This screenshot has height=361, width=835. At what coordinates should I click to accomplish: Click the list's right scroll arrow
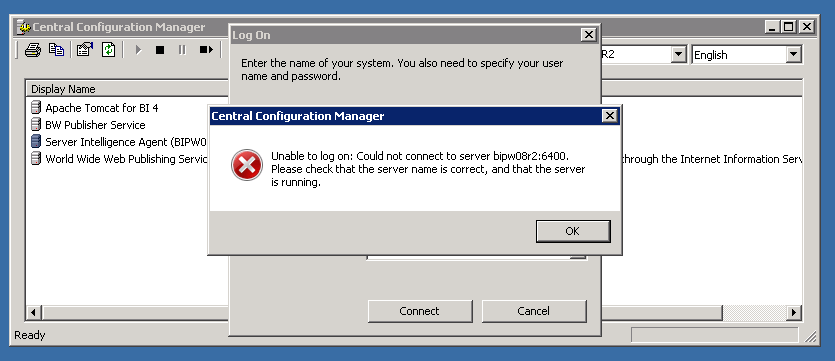click(x=794, y=313)
